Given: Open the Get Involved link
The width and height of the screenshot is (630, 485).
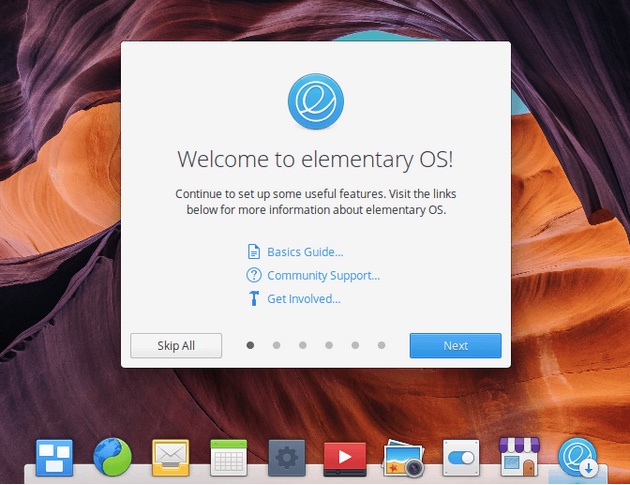Looking at the screenshot, I should (304, 299).
